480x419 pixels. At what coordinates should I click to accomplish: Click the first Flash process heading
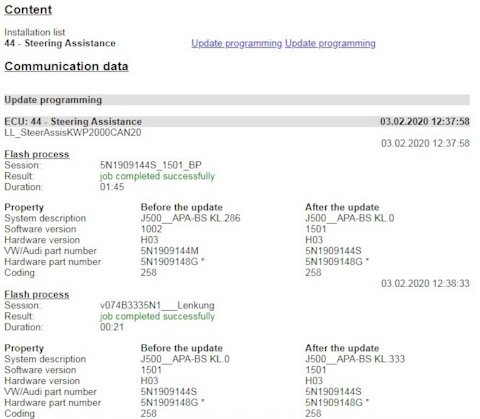[x=37, y=154]
